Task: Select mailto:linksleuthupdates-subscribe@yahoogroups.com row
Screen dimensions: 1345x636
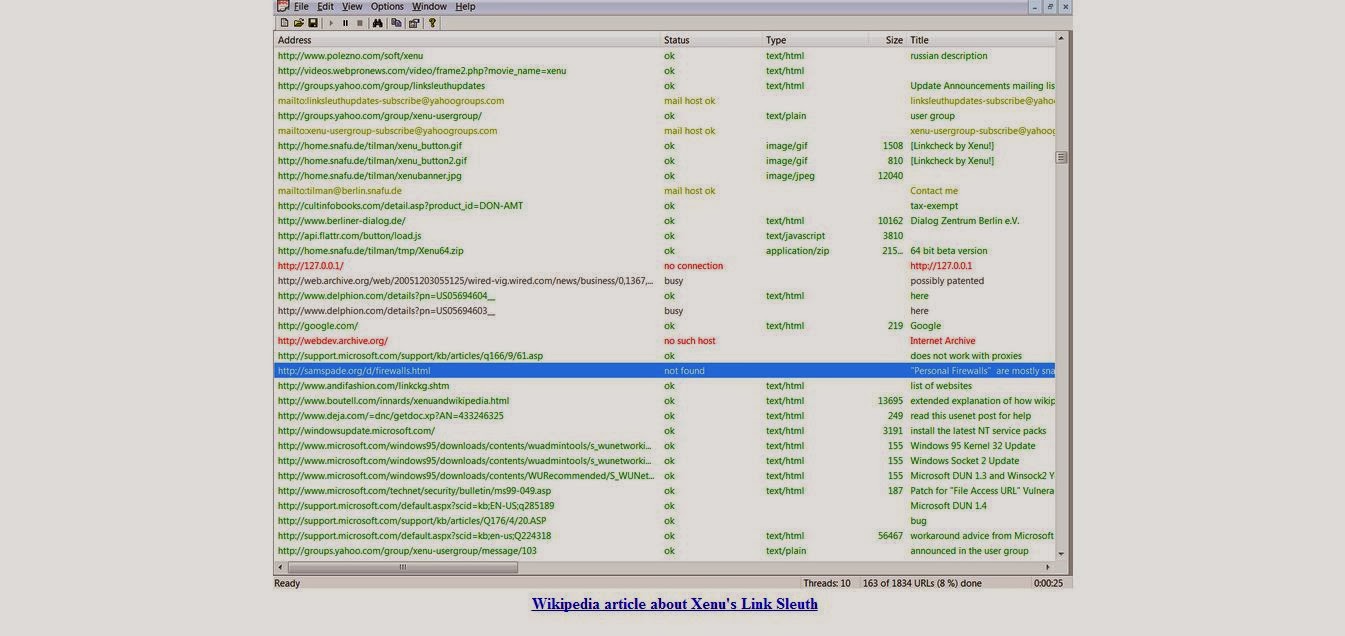Action: [x=665, y=101]
